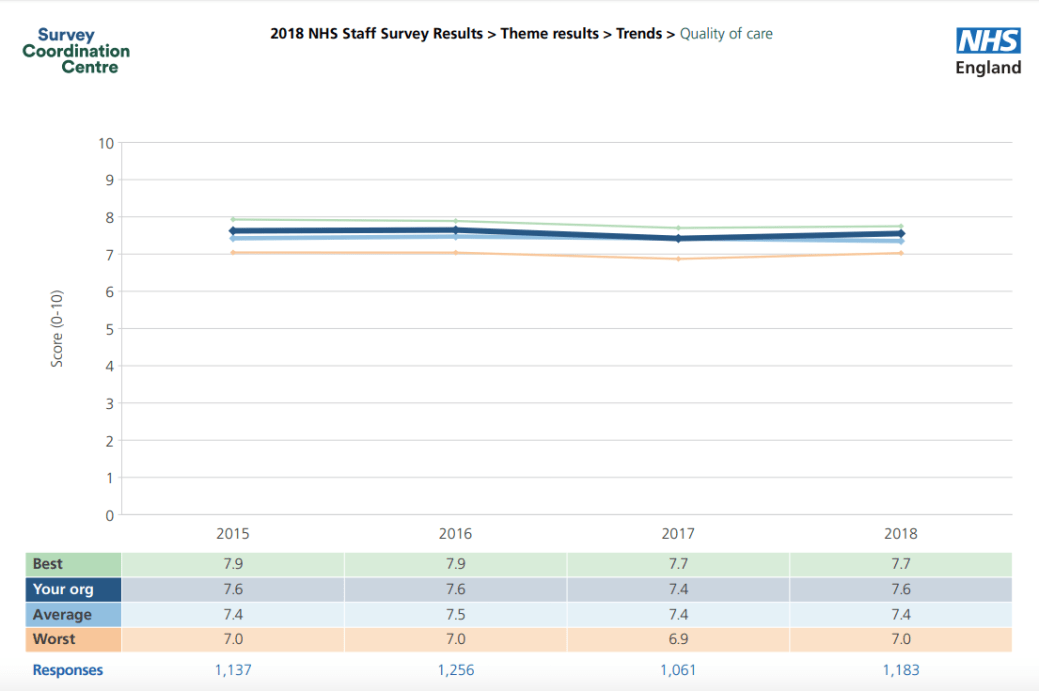Open the Theme results breadcrumb

pos(550,33)
